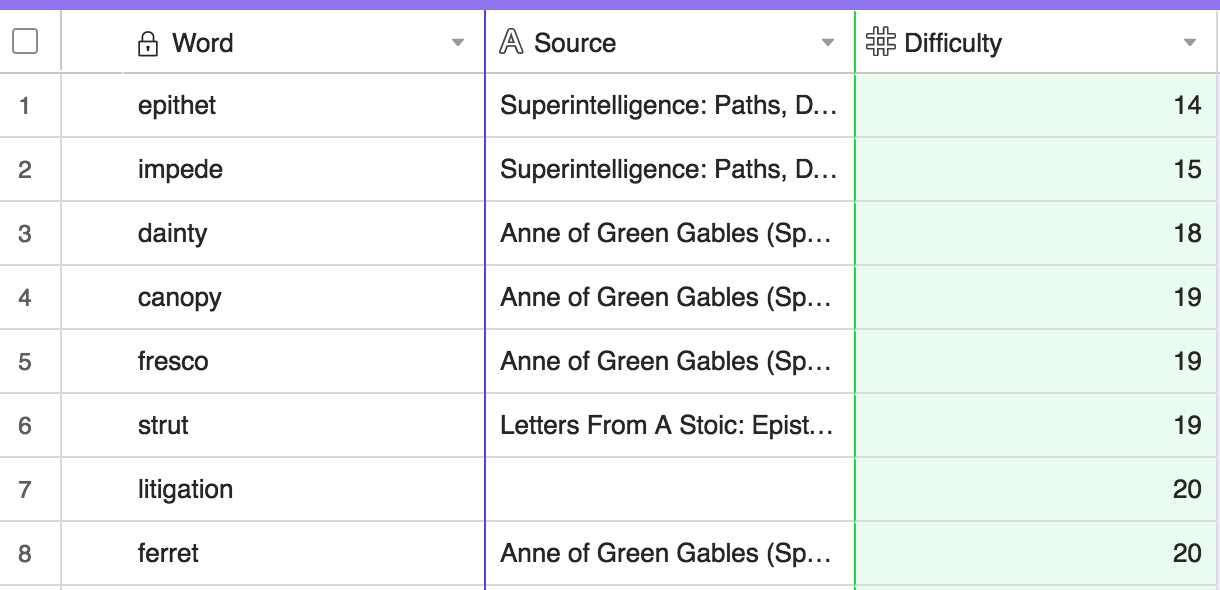Click the empty Source cell for litigation
Screen dimensions: 1220x590
click(x=669, y=489)
